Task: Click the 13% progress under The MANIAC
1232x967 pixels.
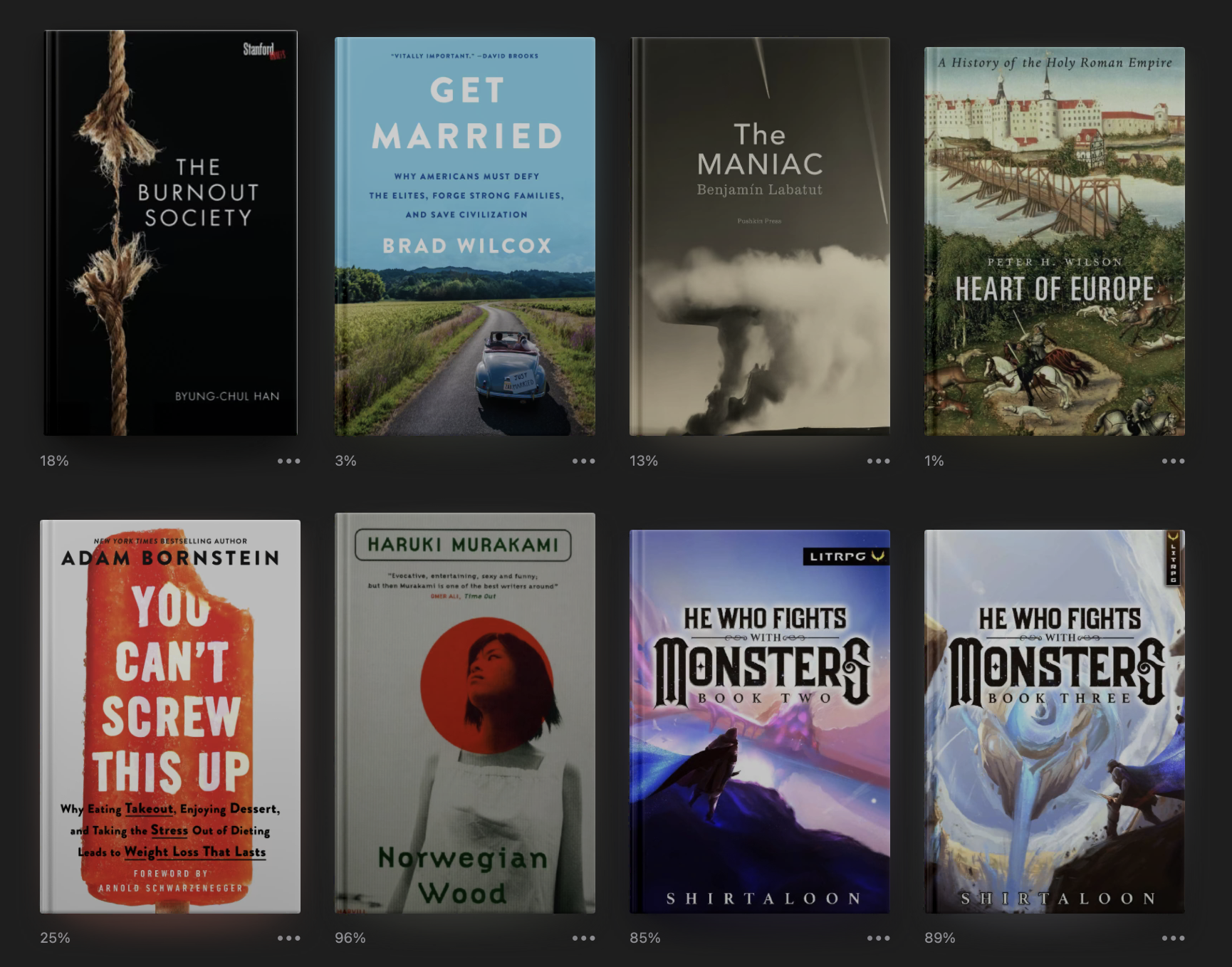Action: pos(644,461)
